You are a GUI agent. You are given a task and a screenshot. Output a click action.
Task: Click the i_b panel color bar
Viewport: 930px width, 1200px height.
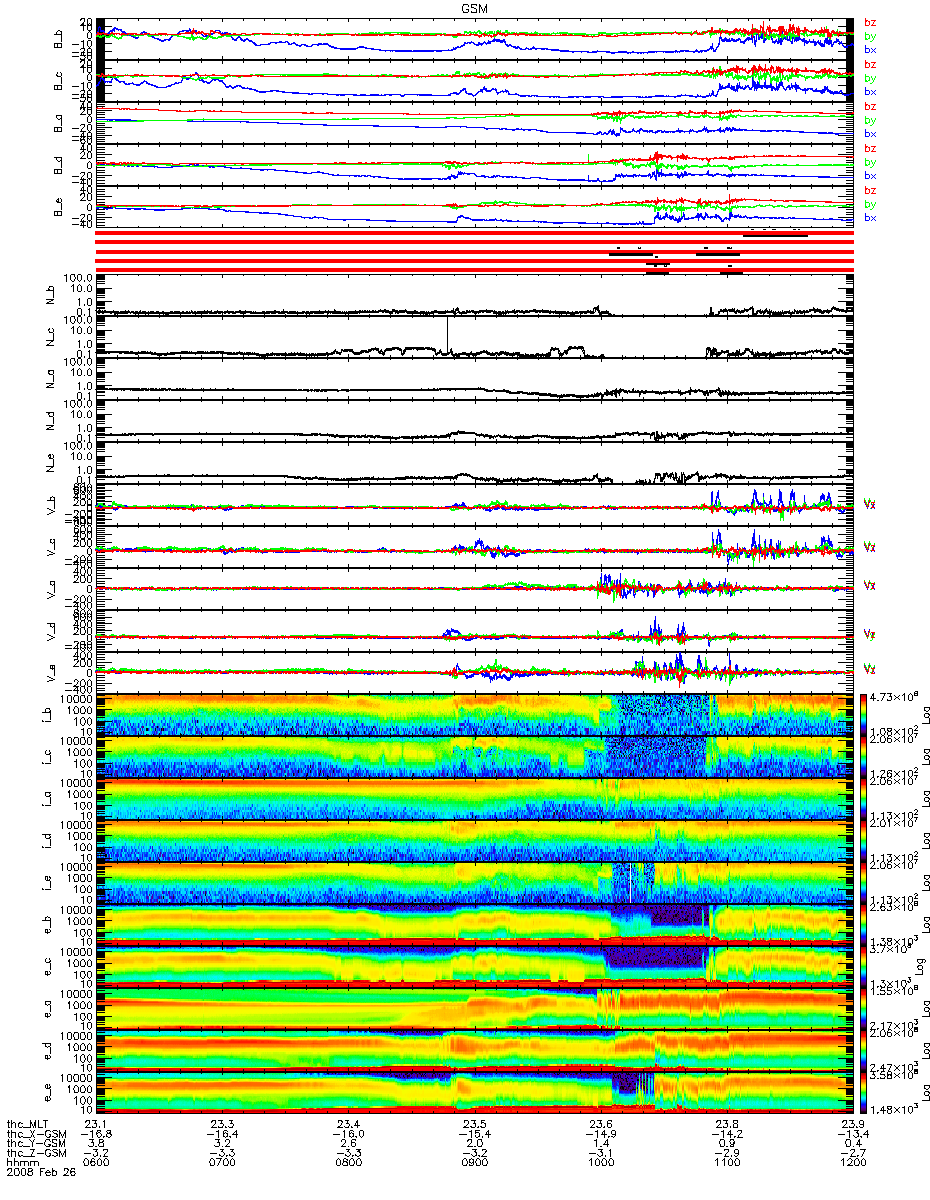click(861, 714)
